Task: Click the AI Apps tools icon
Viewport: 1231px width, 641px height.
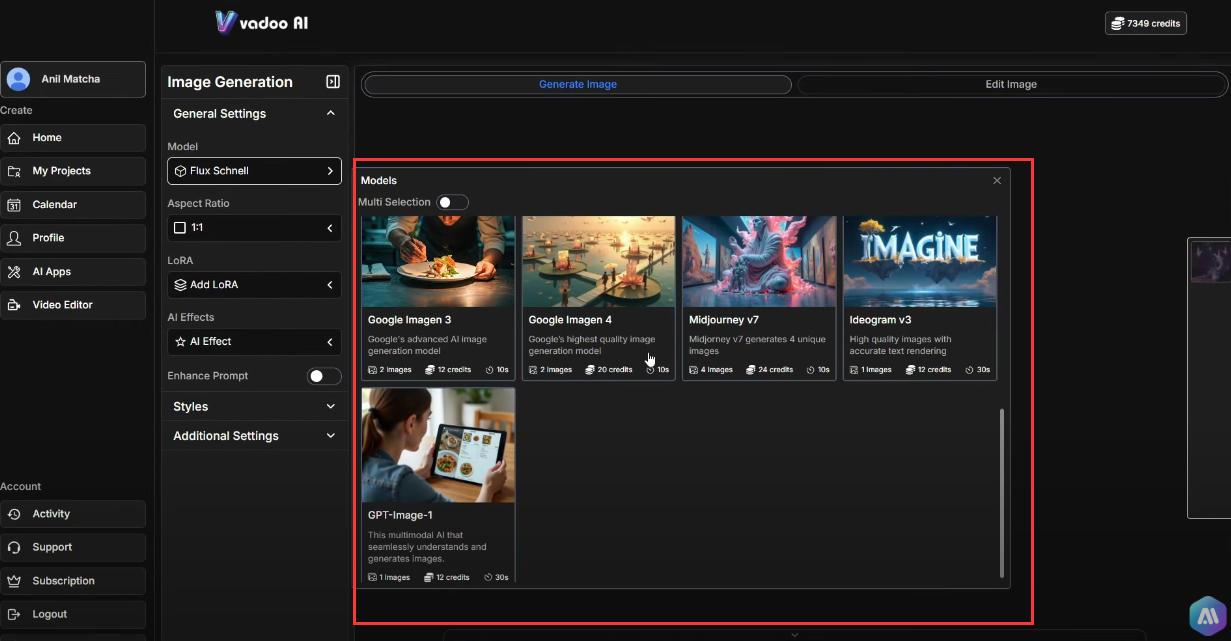Action: pos(14,272)
